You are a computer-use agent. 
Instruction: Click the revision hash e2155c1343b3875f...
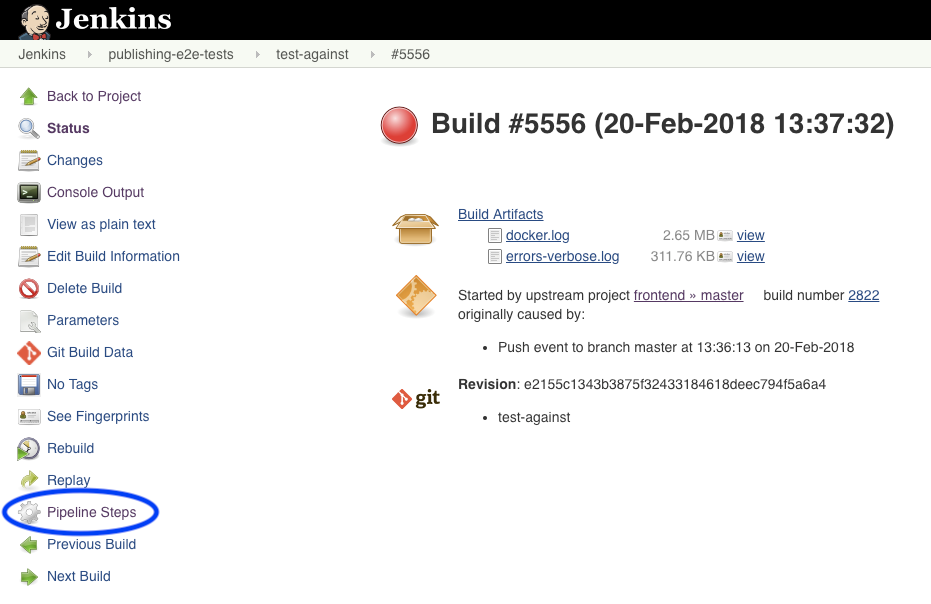(674, 385)
